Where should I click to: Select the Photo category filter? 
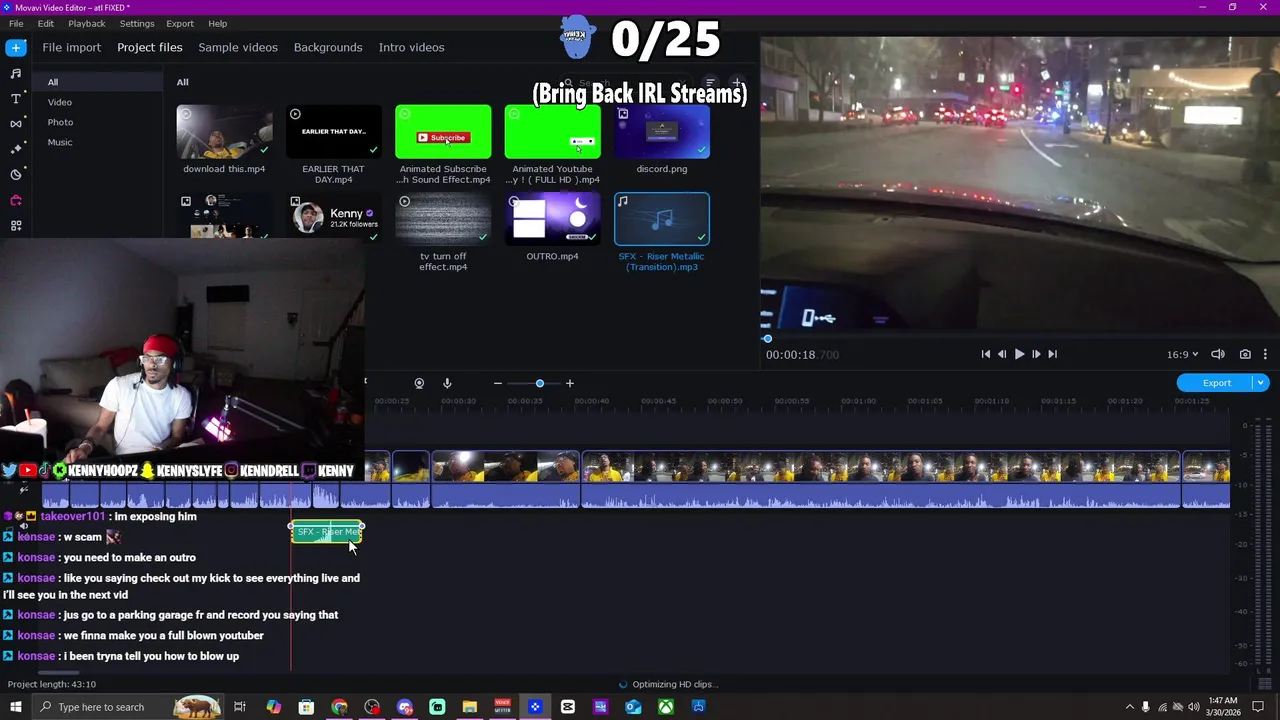pyautogui.click(x=60, y=122)
